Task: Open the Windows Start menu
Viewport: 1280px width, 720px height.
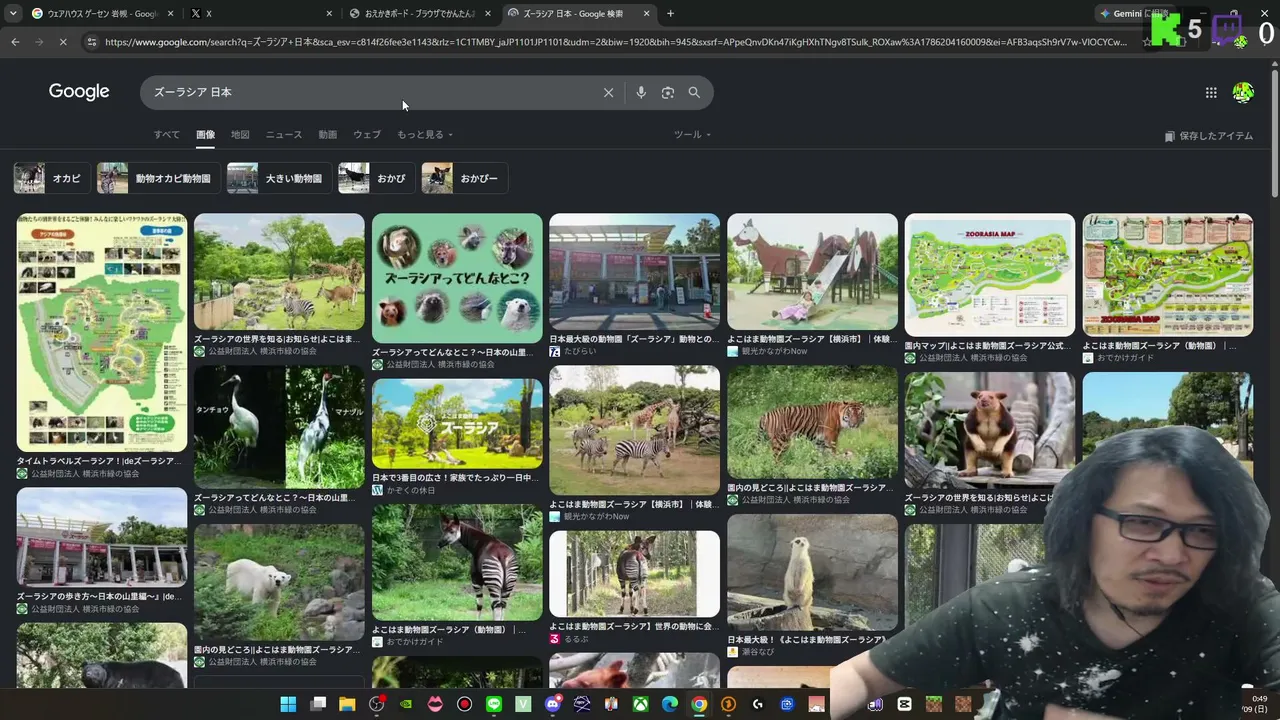Action: [288, 704]
